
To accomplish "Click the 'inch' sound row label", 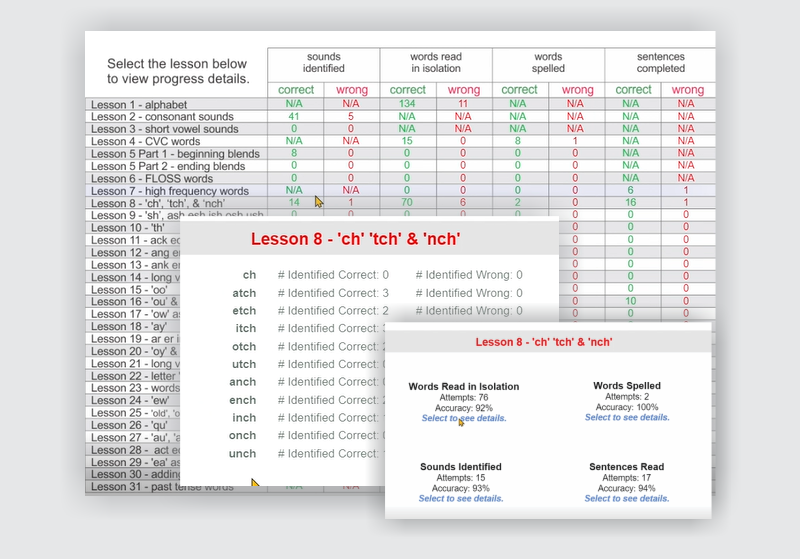I will (x=244, y=418).
